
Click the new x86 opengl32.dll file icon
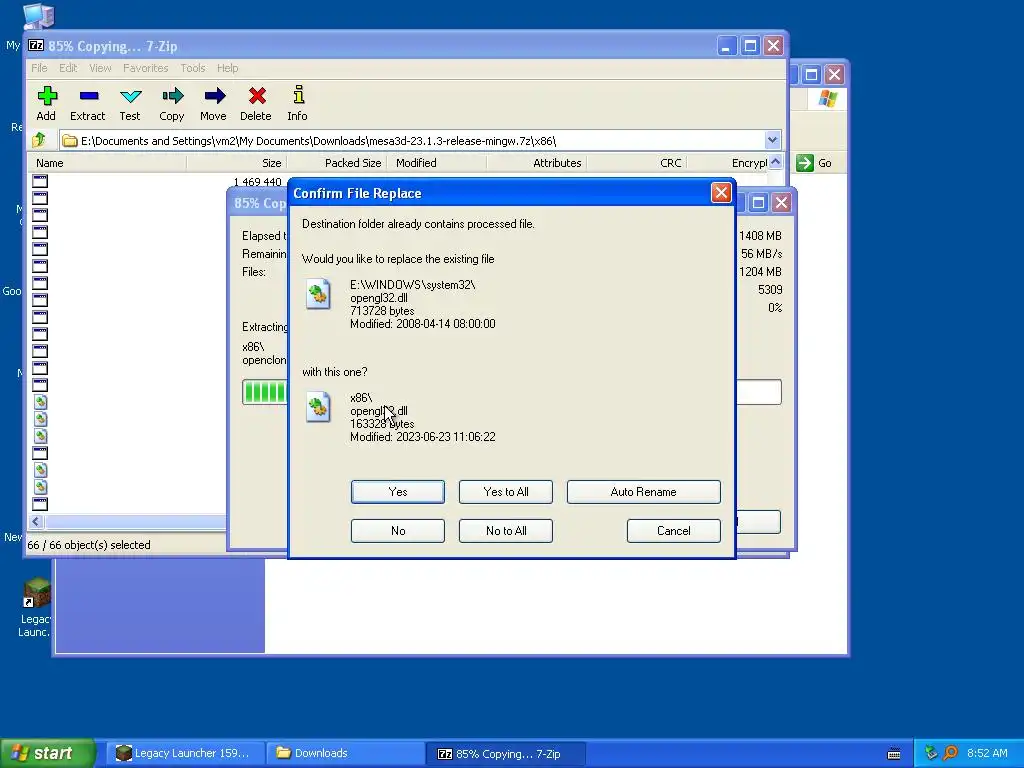(x=318, y=407)
